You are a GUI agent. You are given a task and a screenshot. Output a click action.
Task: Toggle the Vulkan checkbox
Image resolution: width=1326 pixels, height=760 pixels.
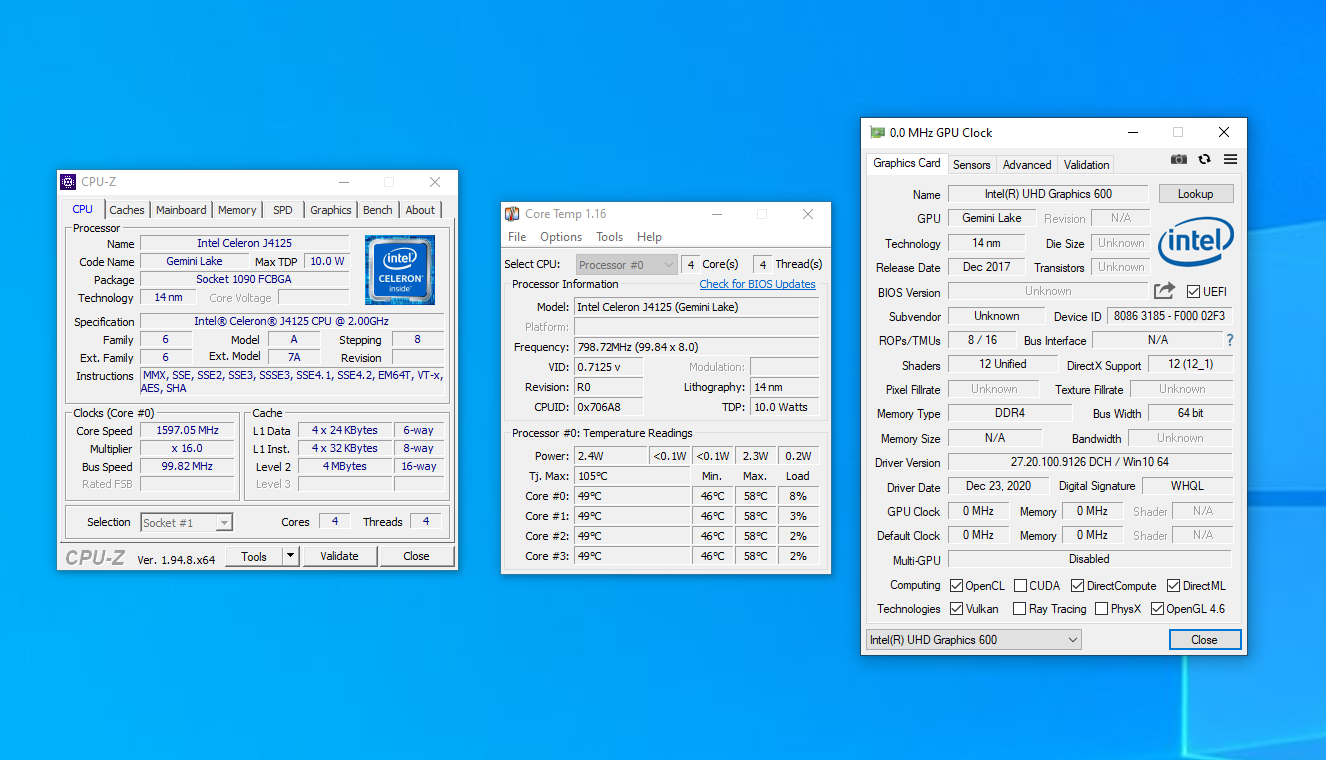tap(956, 609)
